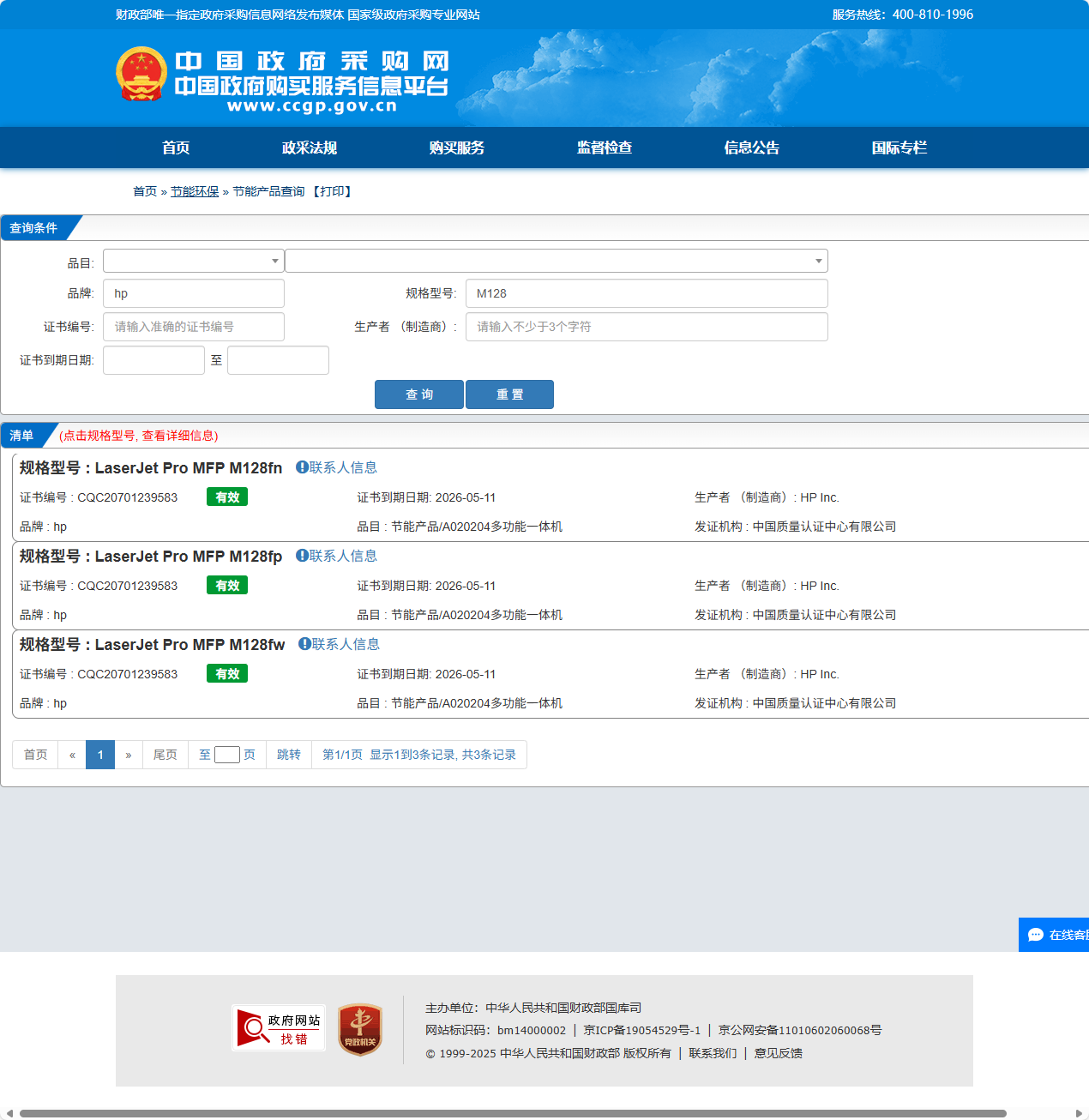Open the online customer service chat icon

pos(1036,935)
